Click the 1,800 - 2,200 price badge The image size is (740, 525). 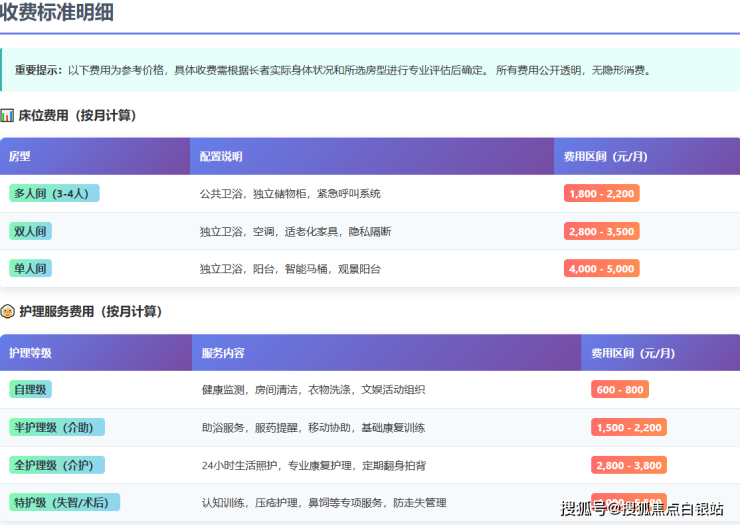[x=601, y=193]
